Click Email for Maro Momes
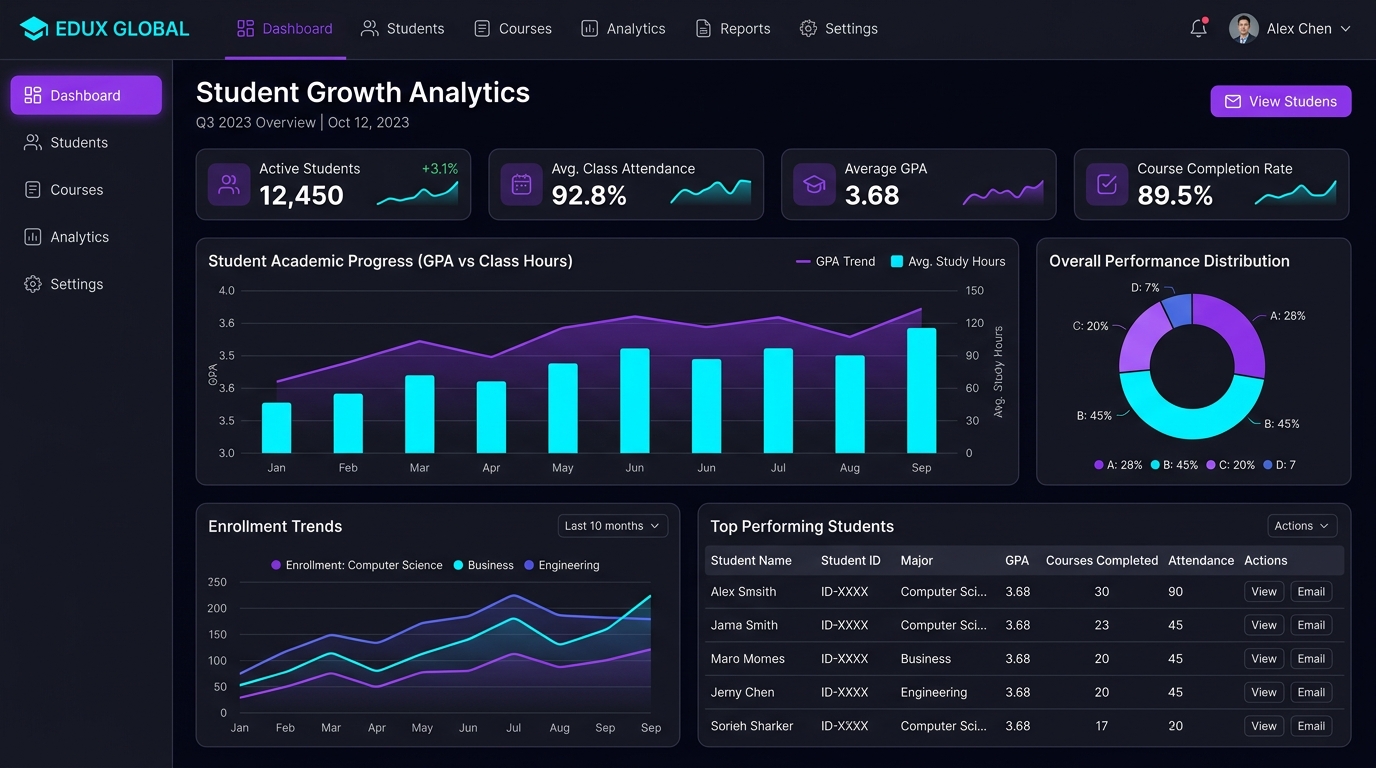1376x768 pixels. pyautogui.click(x=1311, y=659)
